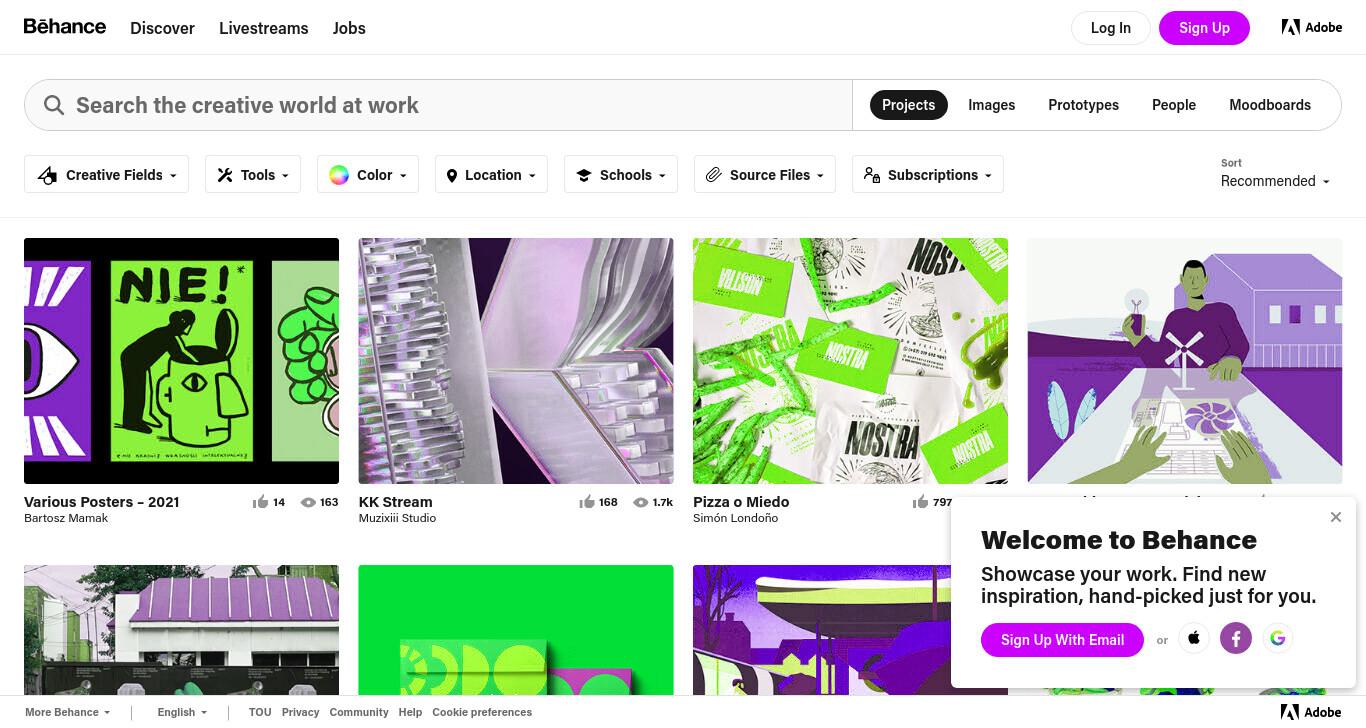The image size is (1366, 728).
Task: Click the Behance logo
Action: [65, 26]
